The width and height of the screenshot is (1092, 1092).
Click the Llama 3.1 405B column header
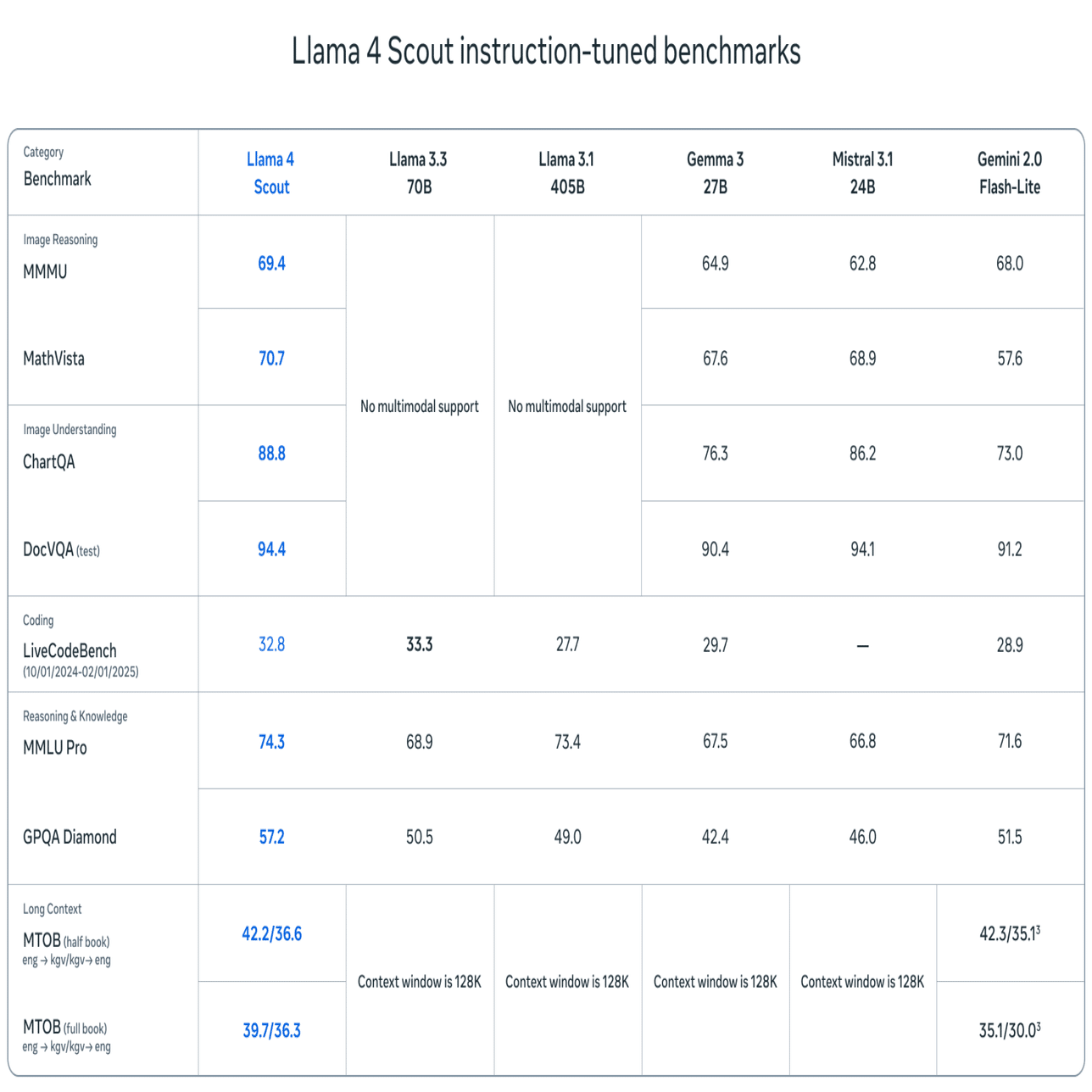(567, 173)
